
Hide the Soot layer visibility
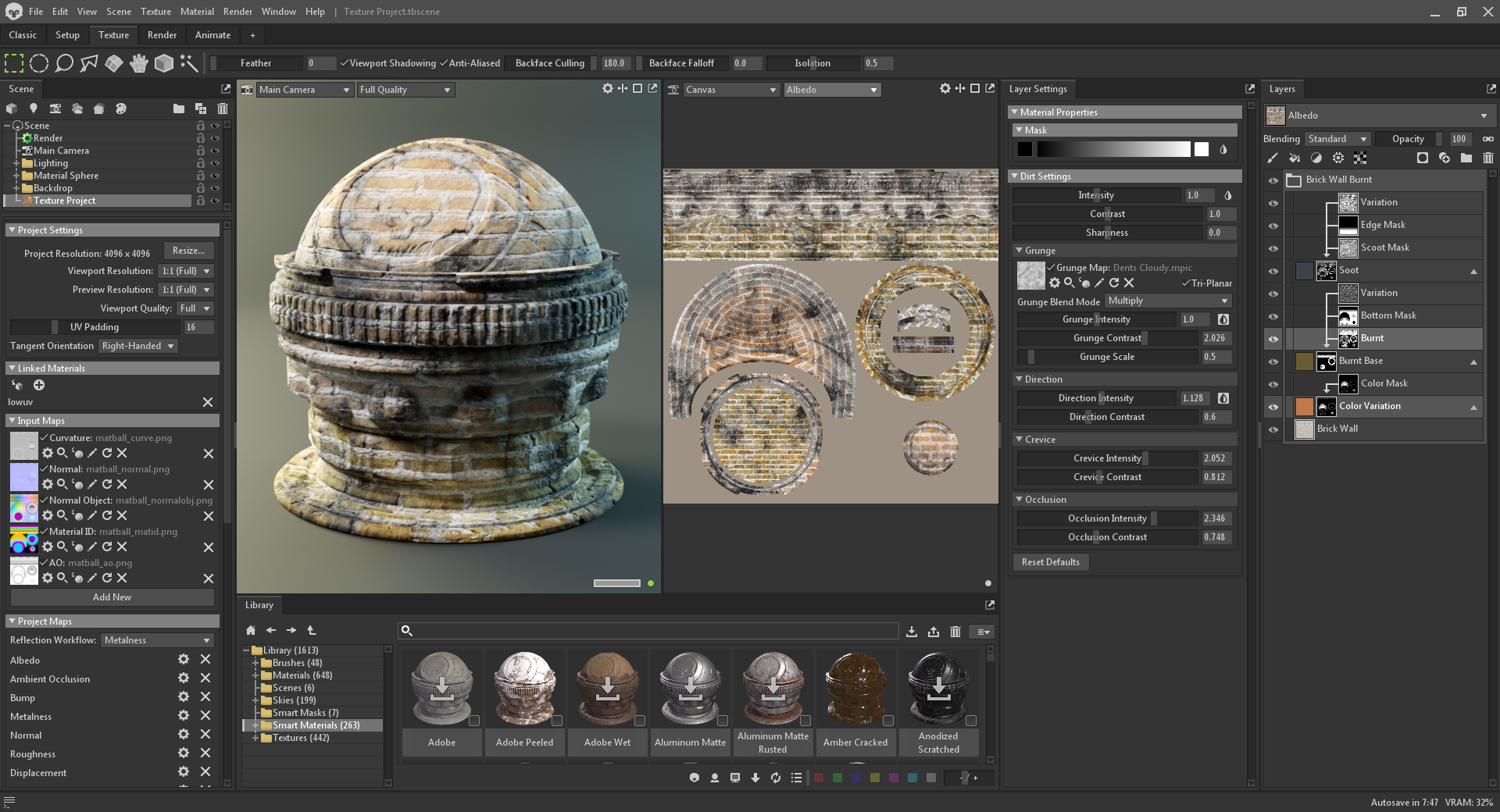[x=1273, y=271]
